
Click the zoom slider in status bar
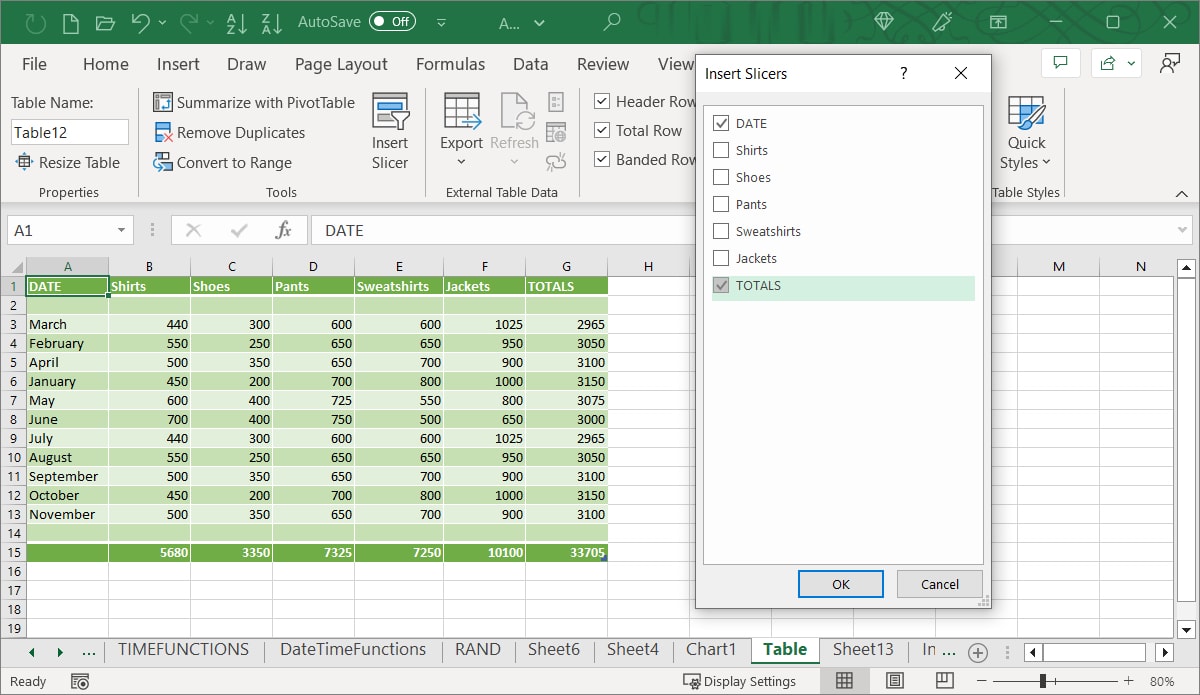[1043, 681]
